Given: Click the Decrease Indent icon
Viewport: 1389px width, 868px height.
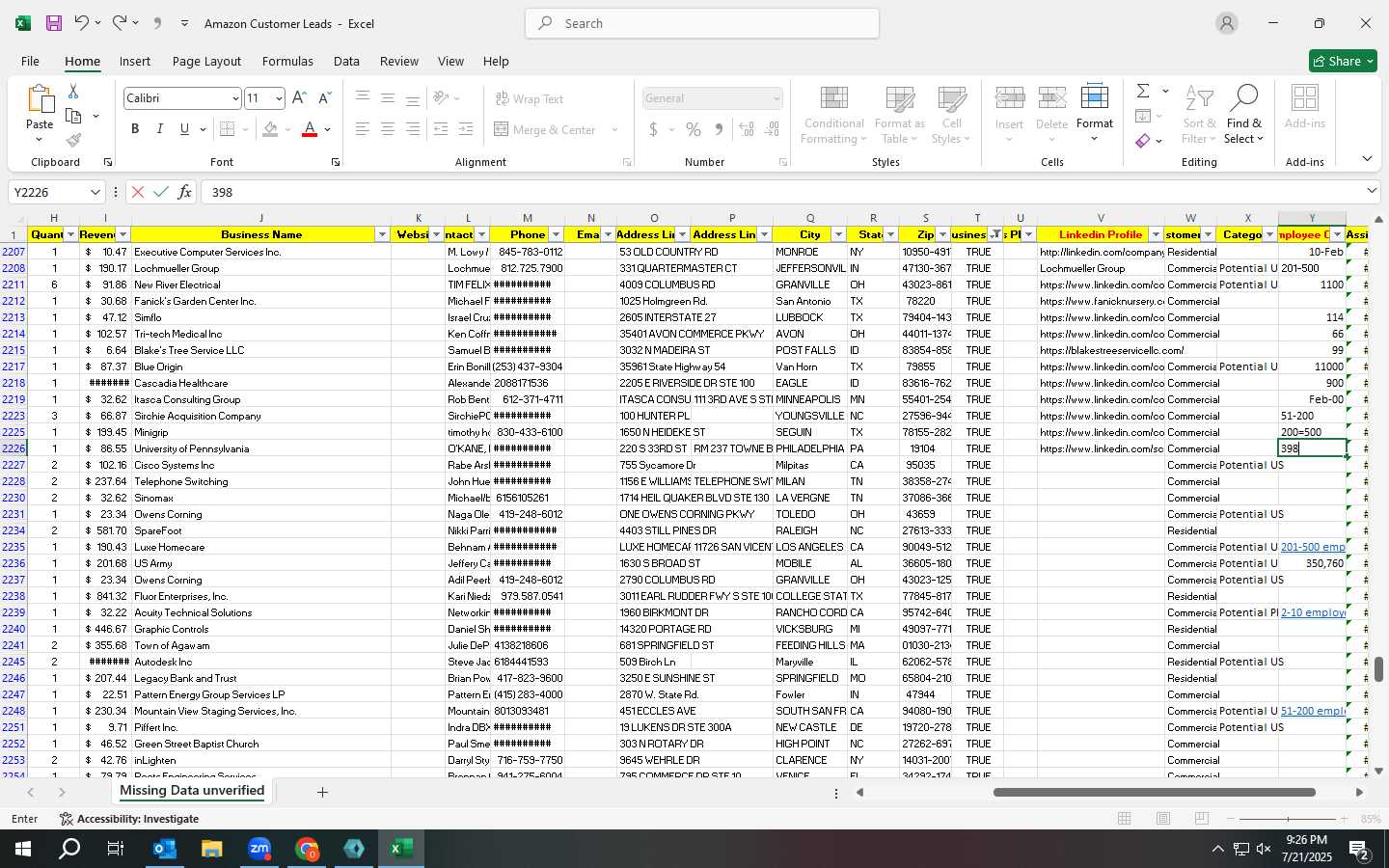Looking at the screenshot, I should click(441, 129).
